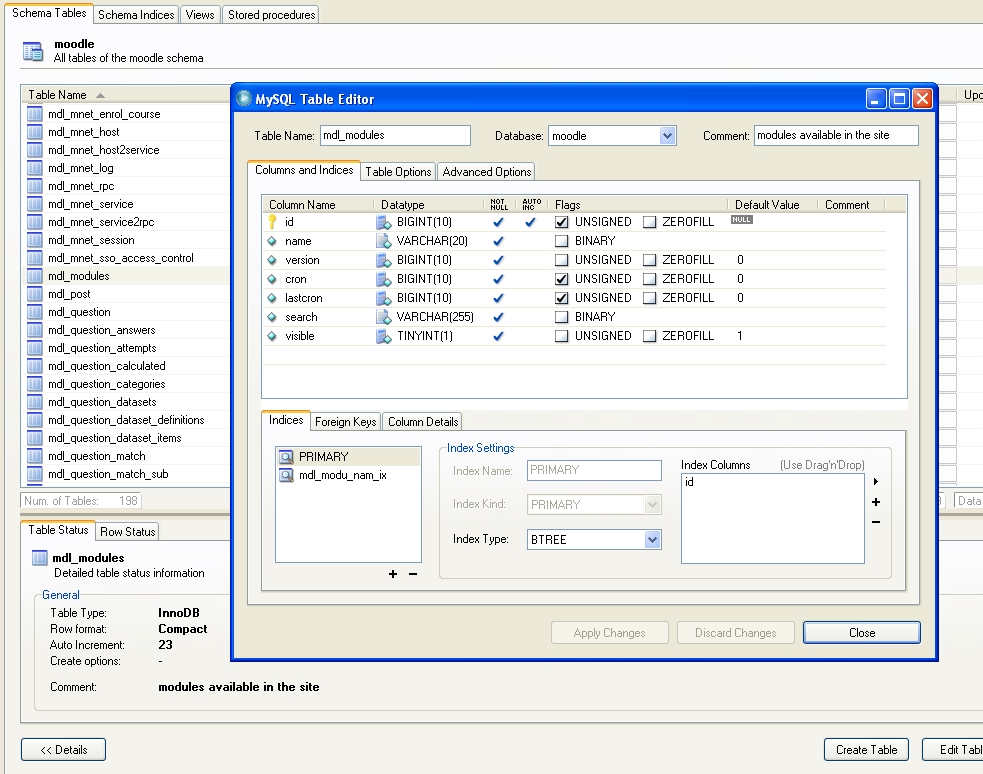The image size is (983, 774).
Task: Click the Edit Table button
Action: (x=953, y=750)
